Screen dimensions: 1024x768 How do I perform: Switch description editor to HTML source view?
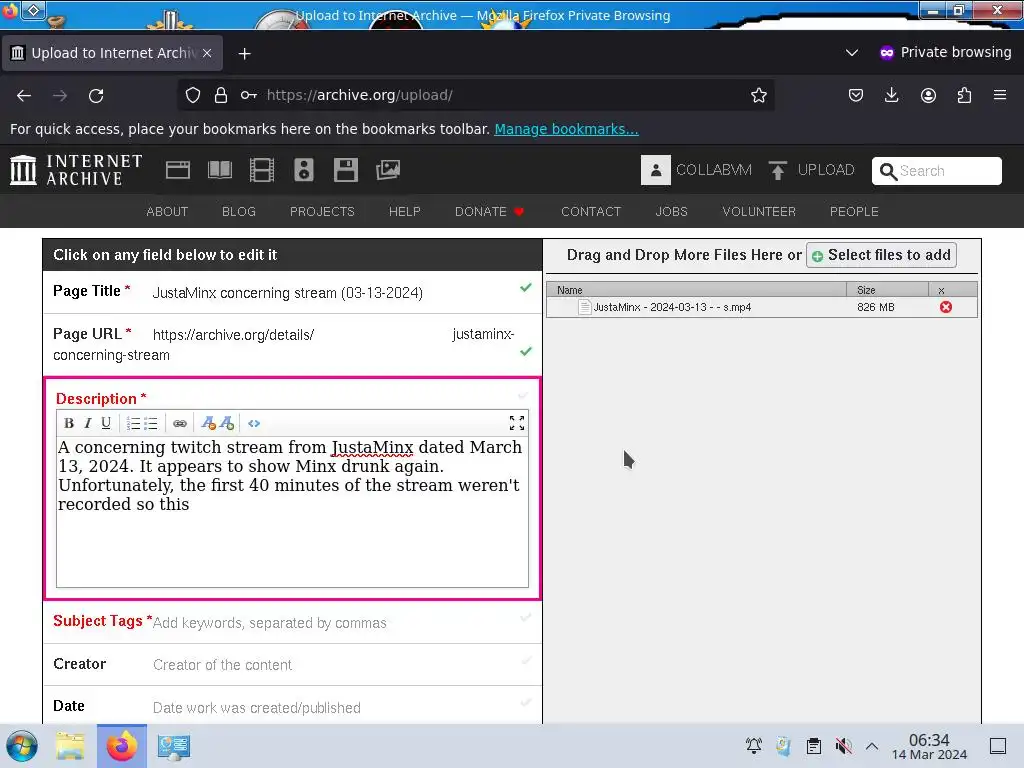(x=254, y=423)
